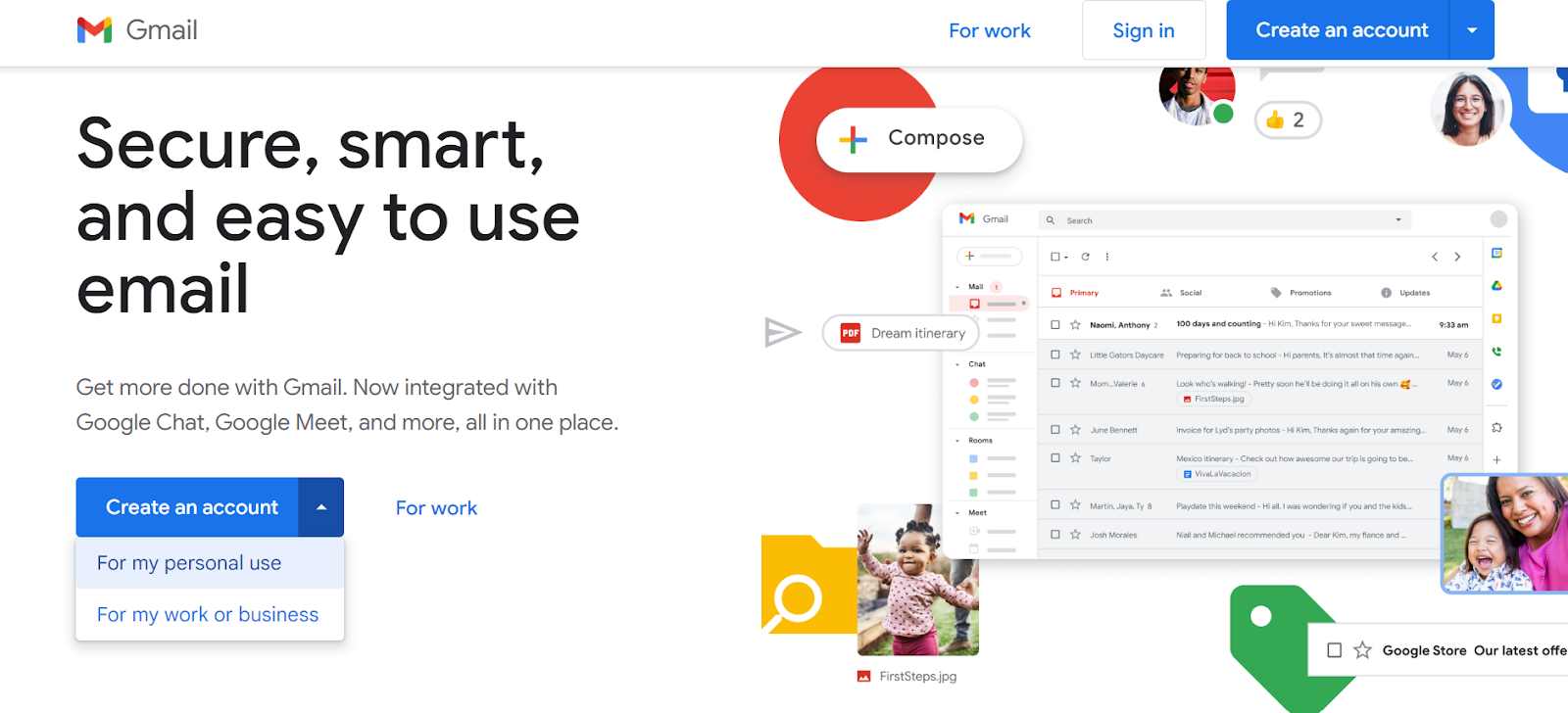Collapse the Rooms section in the preview sidebar
Viewport: 1568px width, 713px height.
point(957,441)
